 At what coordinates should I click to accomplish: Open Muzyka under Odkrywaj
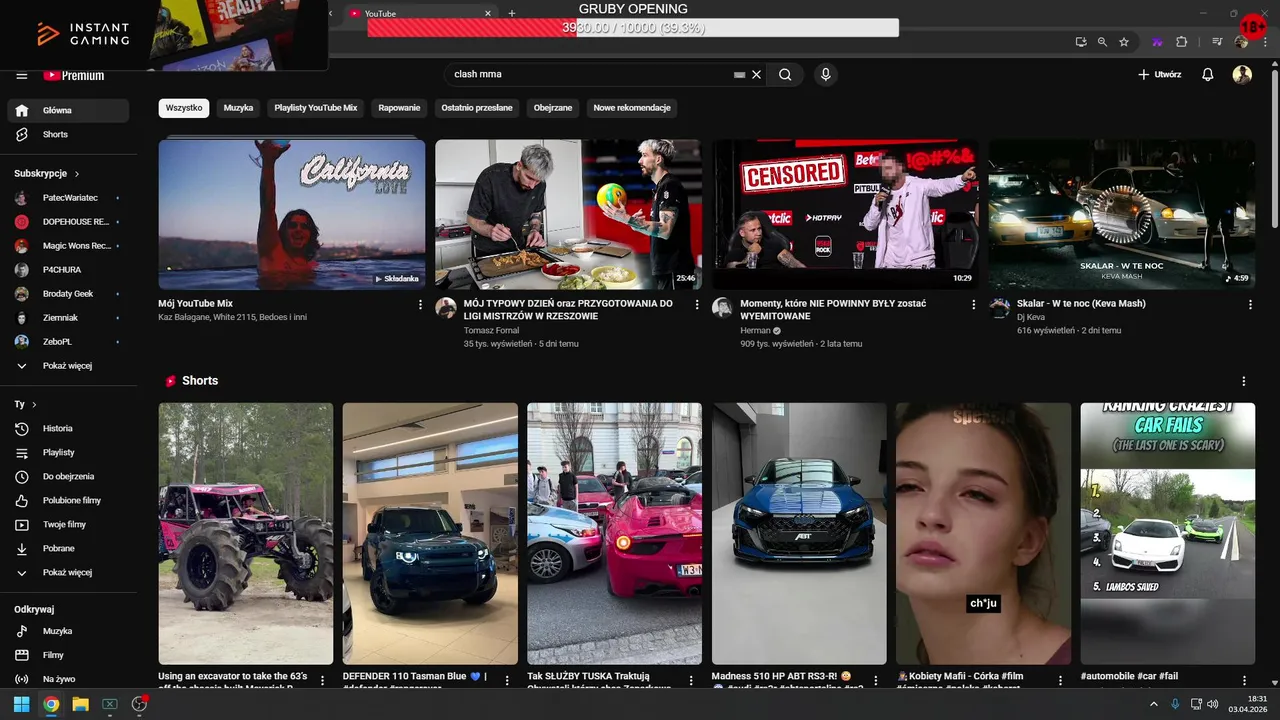click(68, 631)
